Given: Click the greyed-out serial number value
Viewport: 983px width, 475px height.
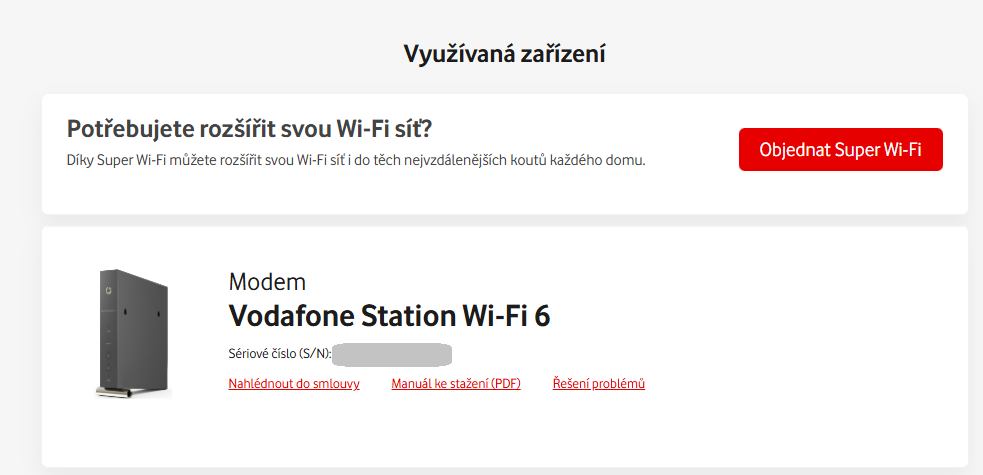Looking at the screenshot, I should pyautogui.click(x=392, y=354).
